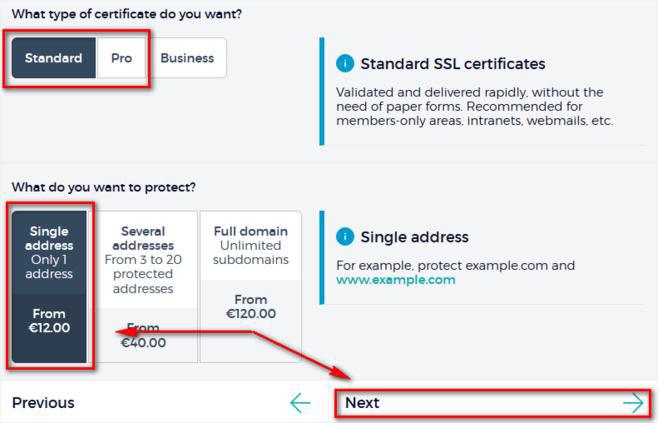Go back with the Previous button
Screen dimensions: 658x423
click(43, 403)
